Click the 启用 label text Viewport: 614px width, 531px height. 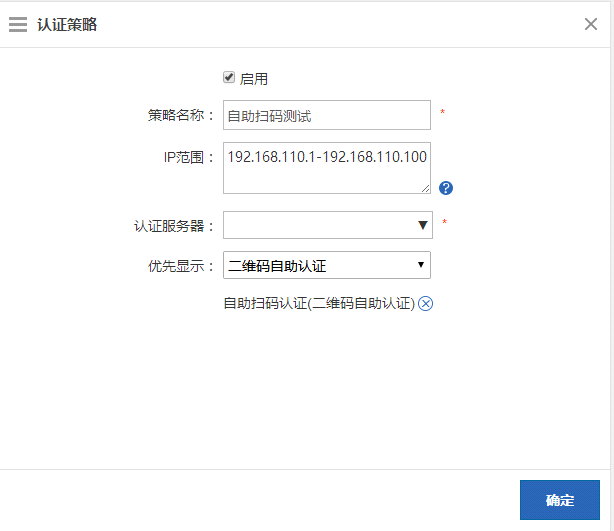[x=254, y=79]
